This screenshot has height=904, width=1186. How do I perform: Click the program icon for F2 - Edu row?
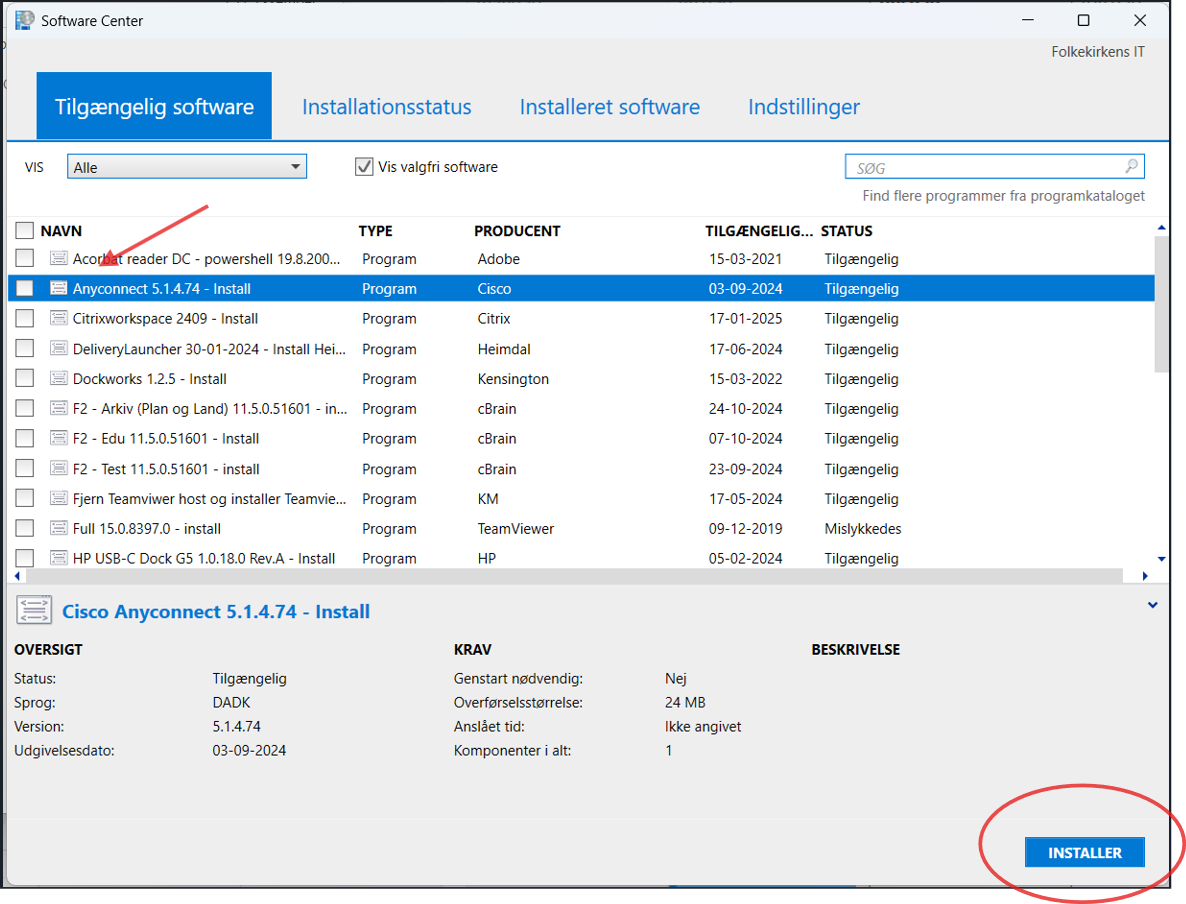pos(59,438)
